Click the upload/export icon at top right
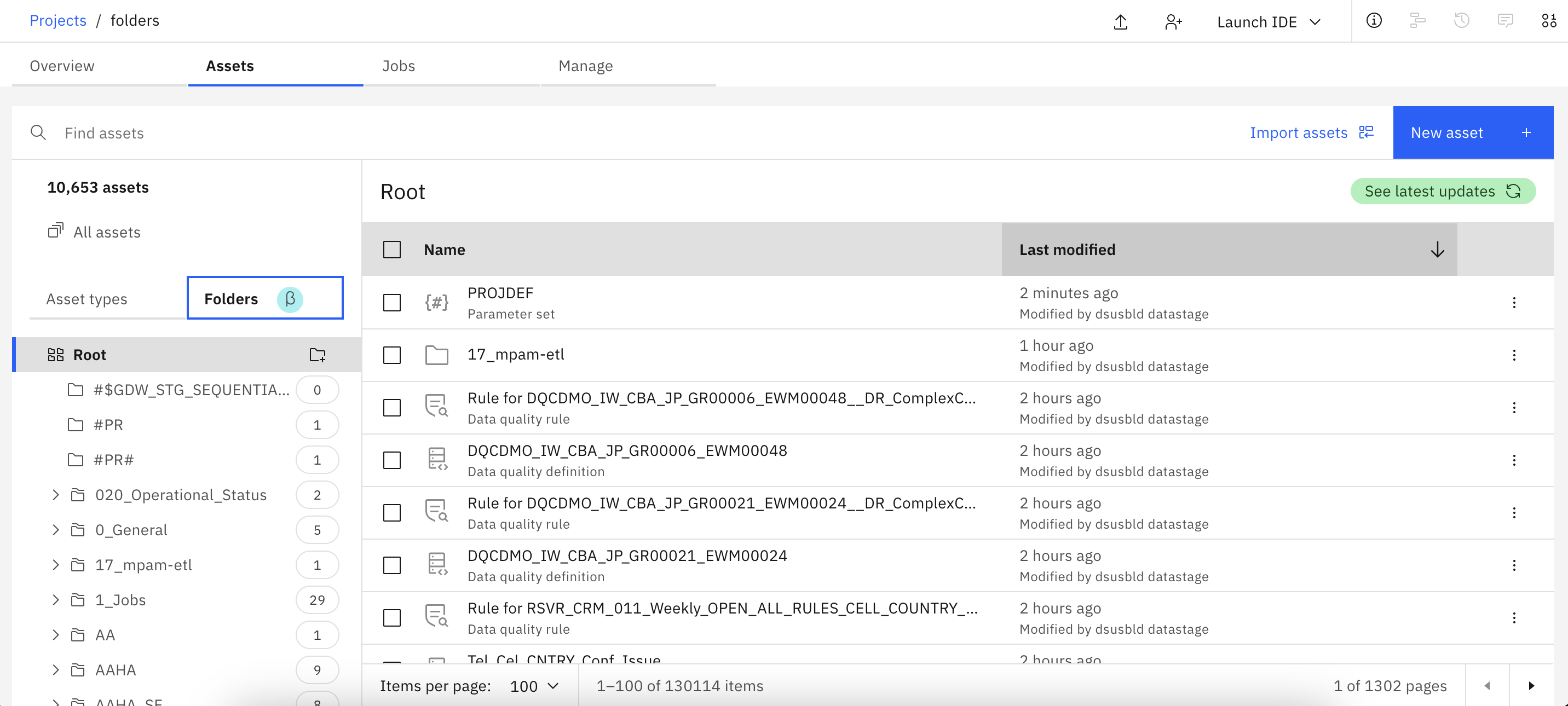The image size is (1568, 706). point(1120,20)
